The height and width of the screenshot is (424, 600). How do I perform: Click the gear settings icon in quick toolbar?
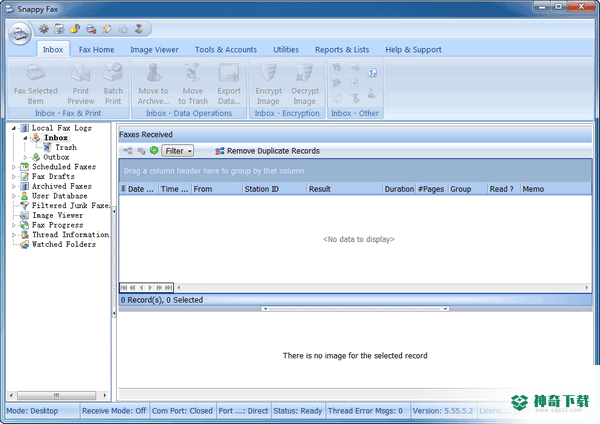pos(44,29)
